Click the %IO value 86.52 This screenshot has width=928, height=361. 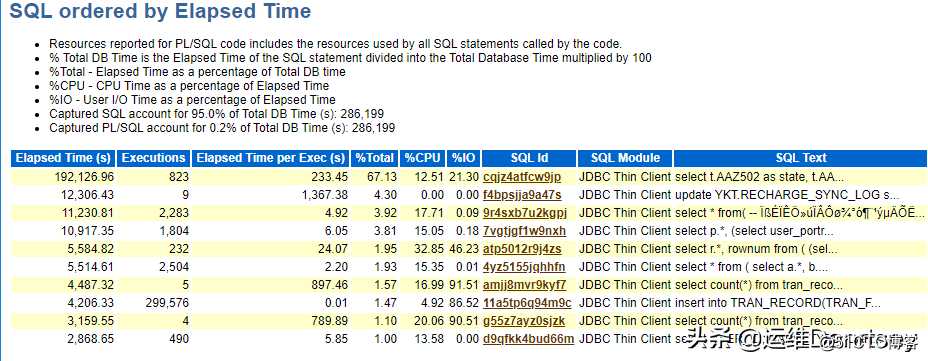[x=465, y=303]
